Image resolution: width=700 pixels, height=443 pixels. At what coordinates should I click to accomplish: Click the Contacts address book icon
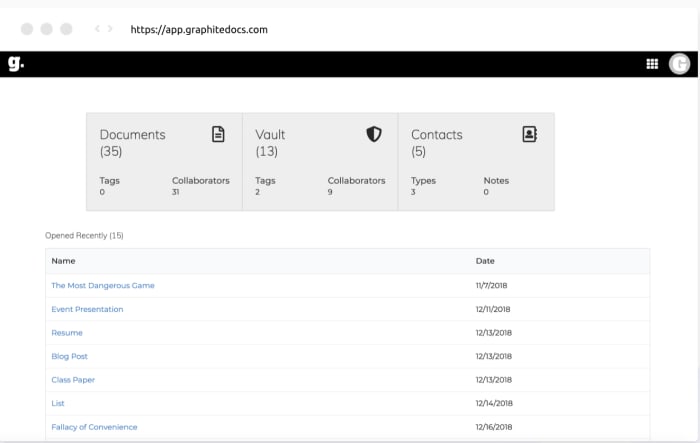tap(530, 134)
